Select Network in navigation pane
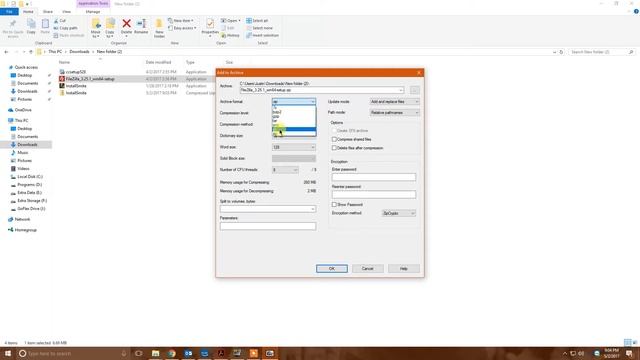The width and height of the screenshot is (640, 360). click(x=22, y=220)
